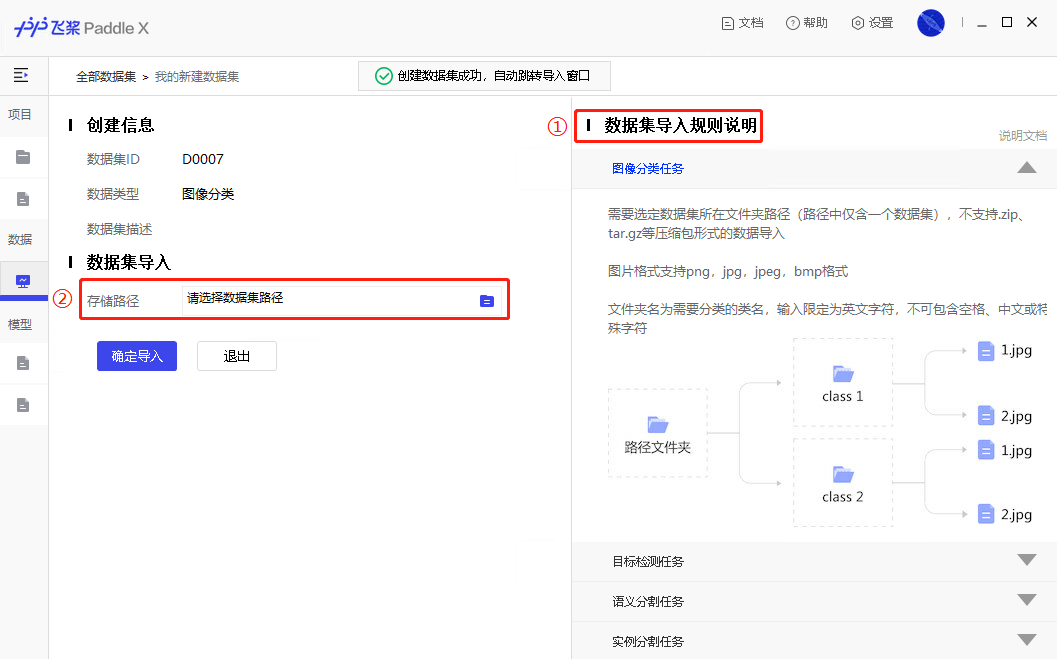Click the 确定导入 button

coord(137,356)
